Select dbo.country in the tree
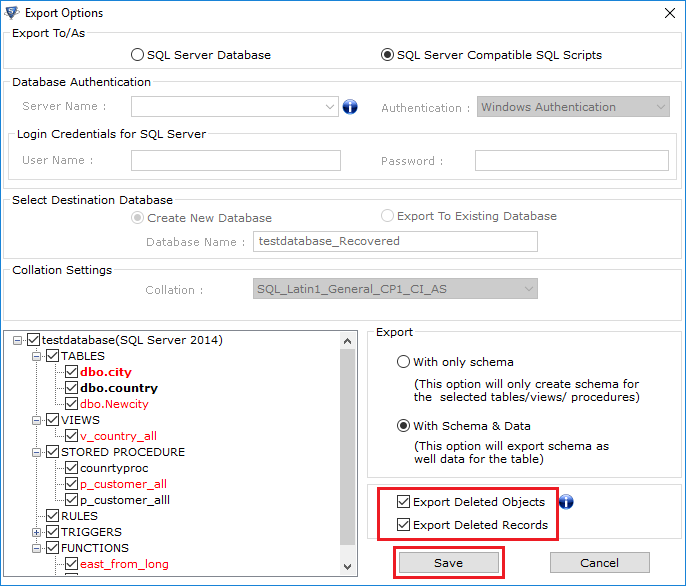The image size is (686, 586). point(119,388)
